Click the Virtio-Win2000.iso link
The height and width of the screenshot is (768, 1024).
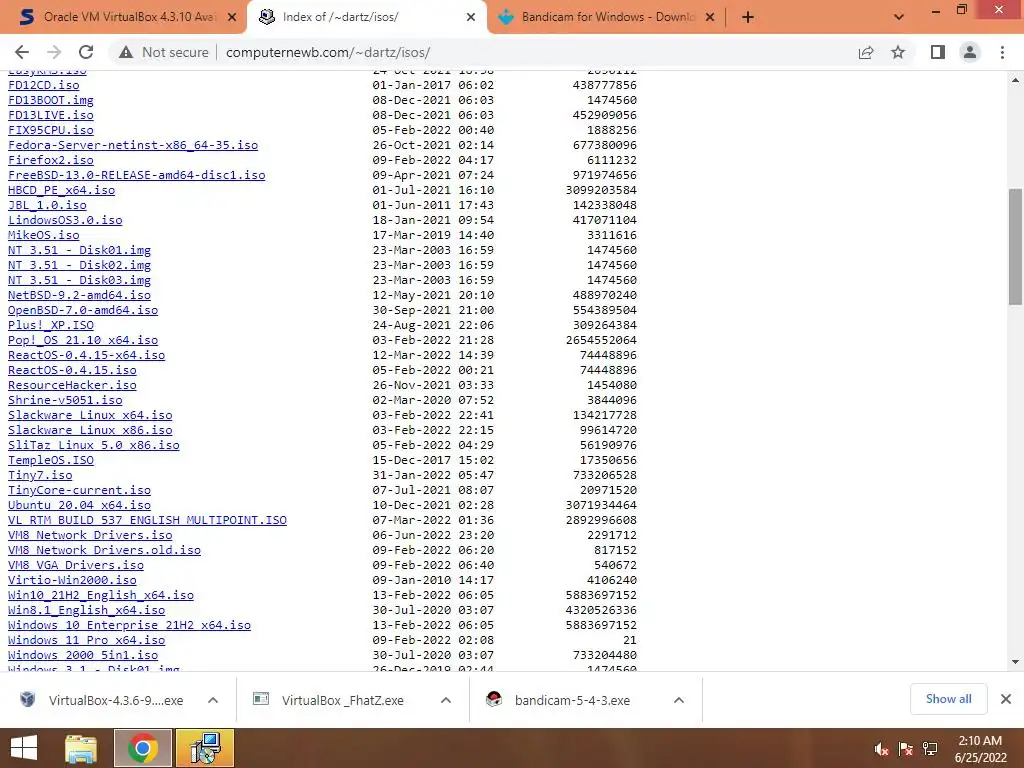click(72, 581)
